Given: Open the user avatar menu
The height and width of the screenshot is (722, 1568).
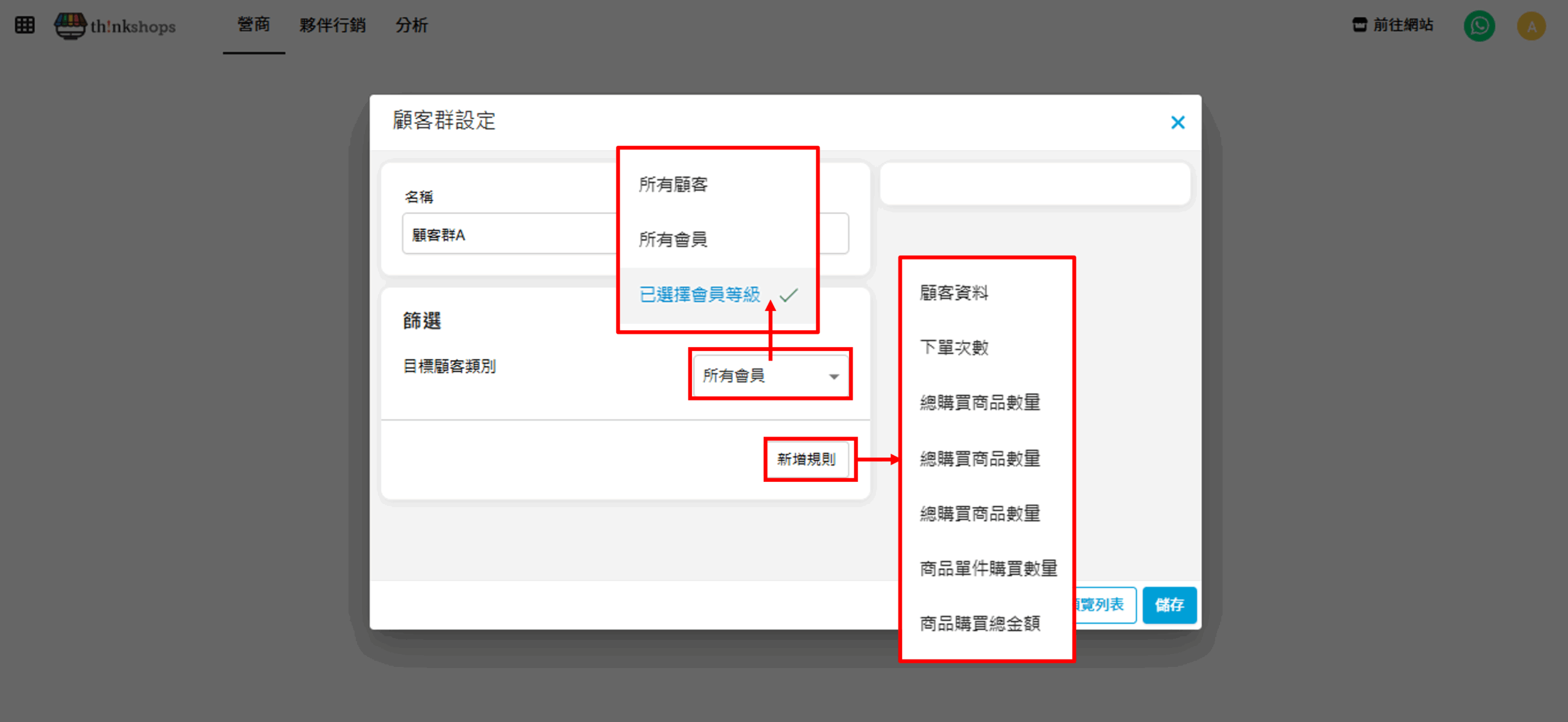Looking at the screenshot, I should [x=1531, y=26].
